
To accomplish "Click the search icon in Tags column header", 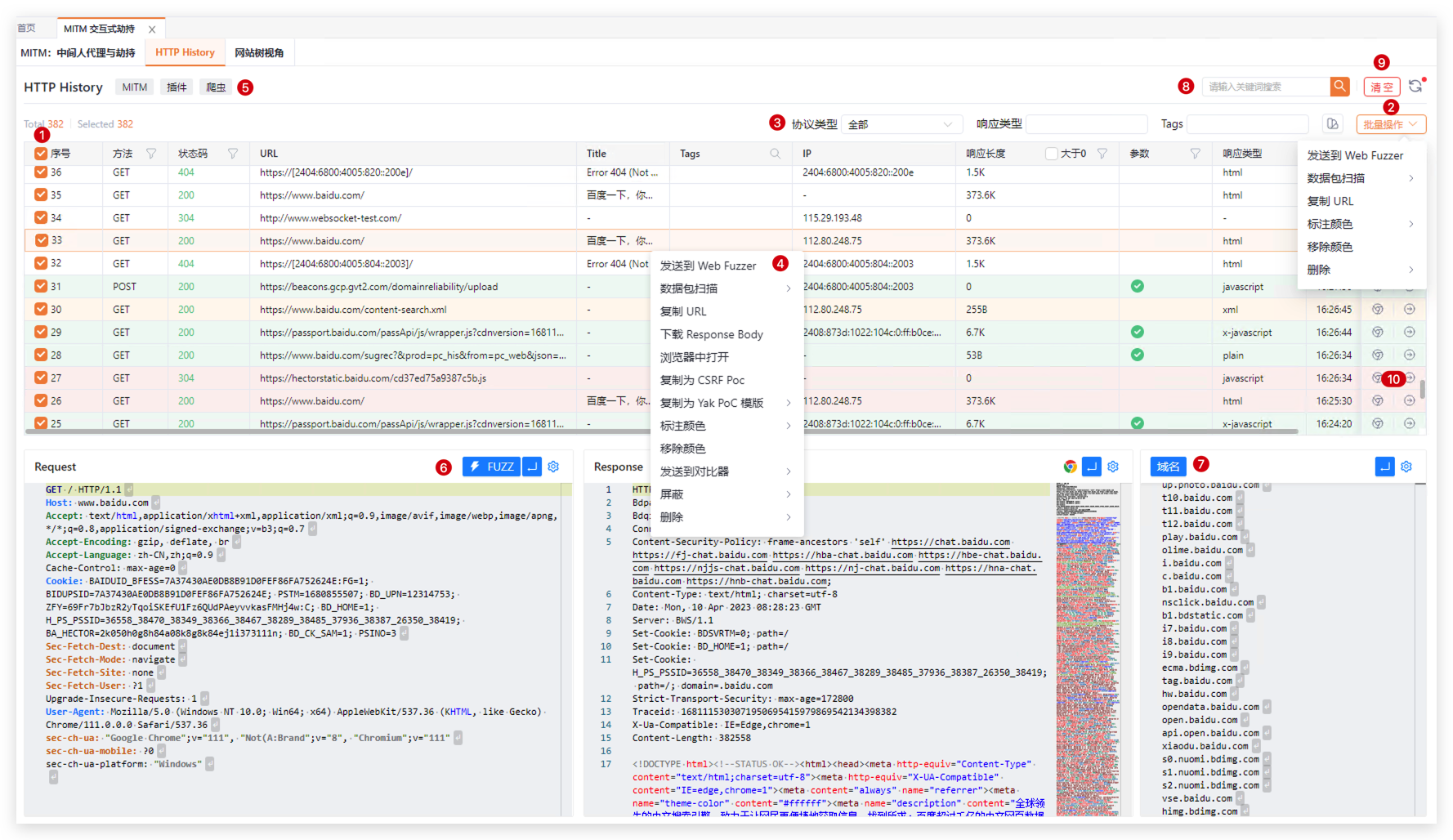I will [x=775, y=154].
